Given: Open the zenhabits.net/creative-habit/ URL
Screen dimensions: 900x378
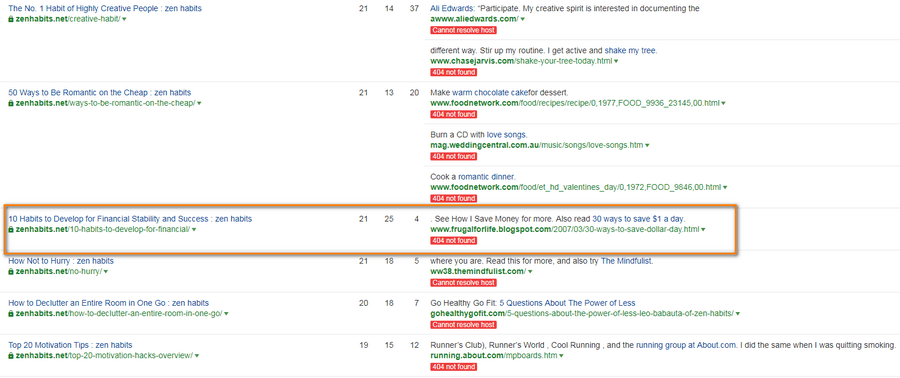Looking at the screenshot, I should coord(68,19).
